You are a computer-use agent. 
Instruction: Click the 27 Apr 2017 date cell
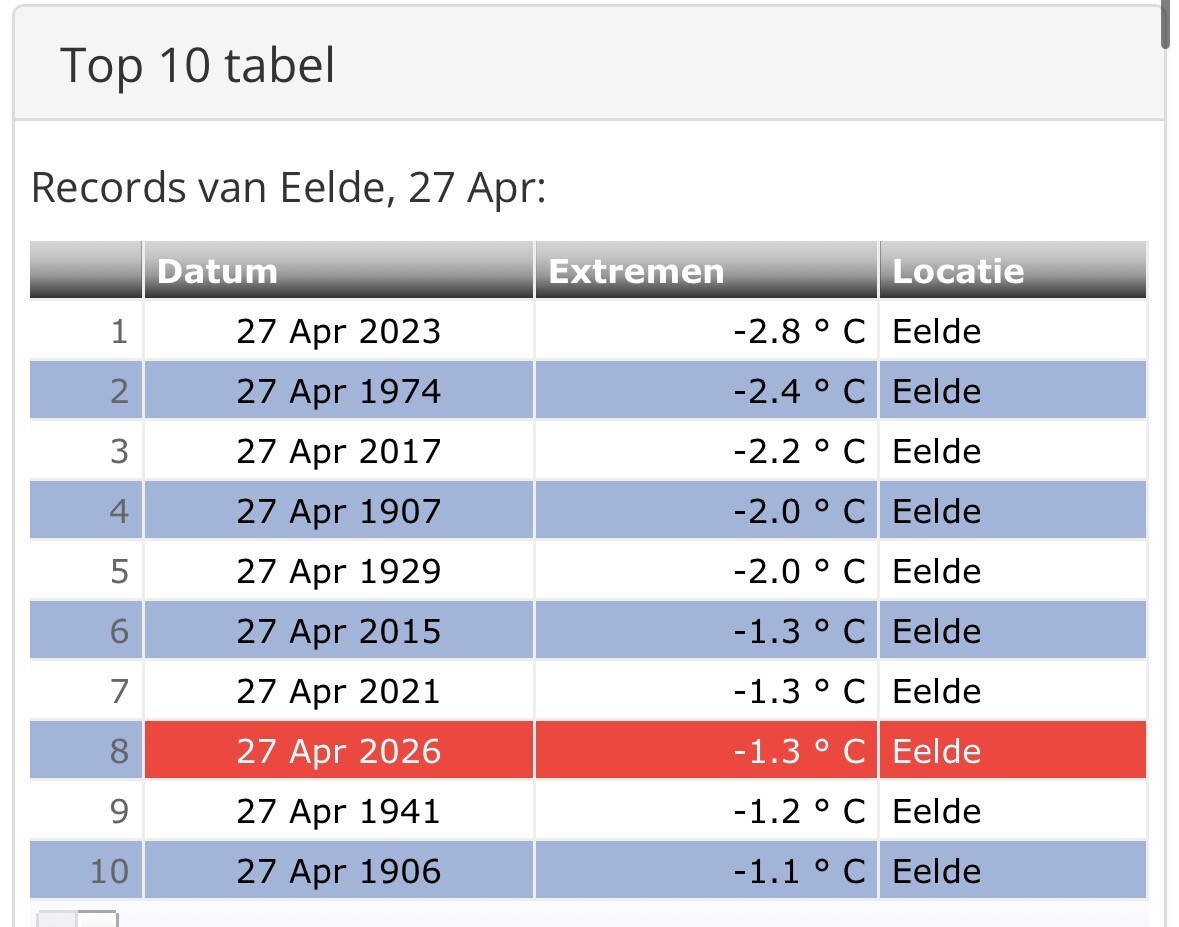(x=338, y=451)
